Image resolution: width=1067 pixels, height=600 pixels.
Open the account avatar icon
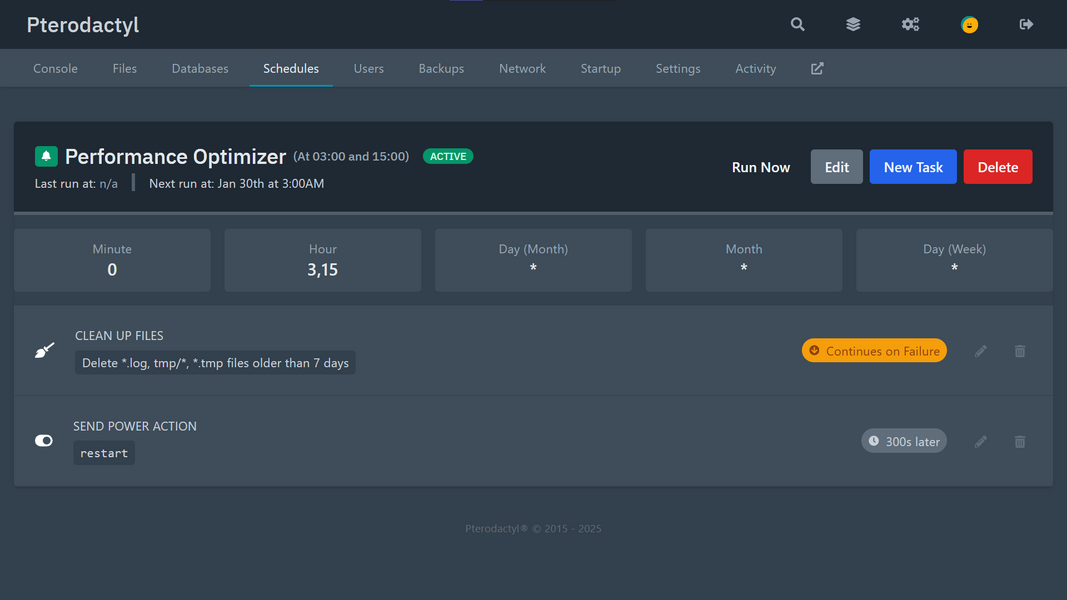[969, 24]
